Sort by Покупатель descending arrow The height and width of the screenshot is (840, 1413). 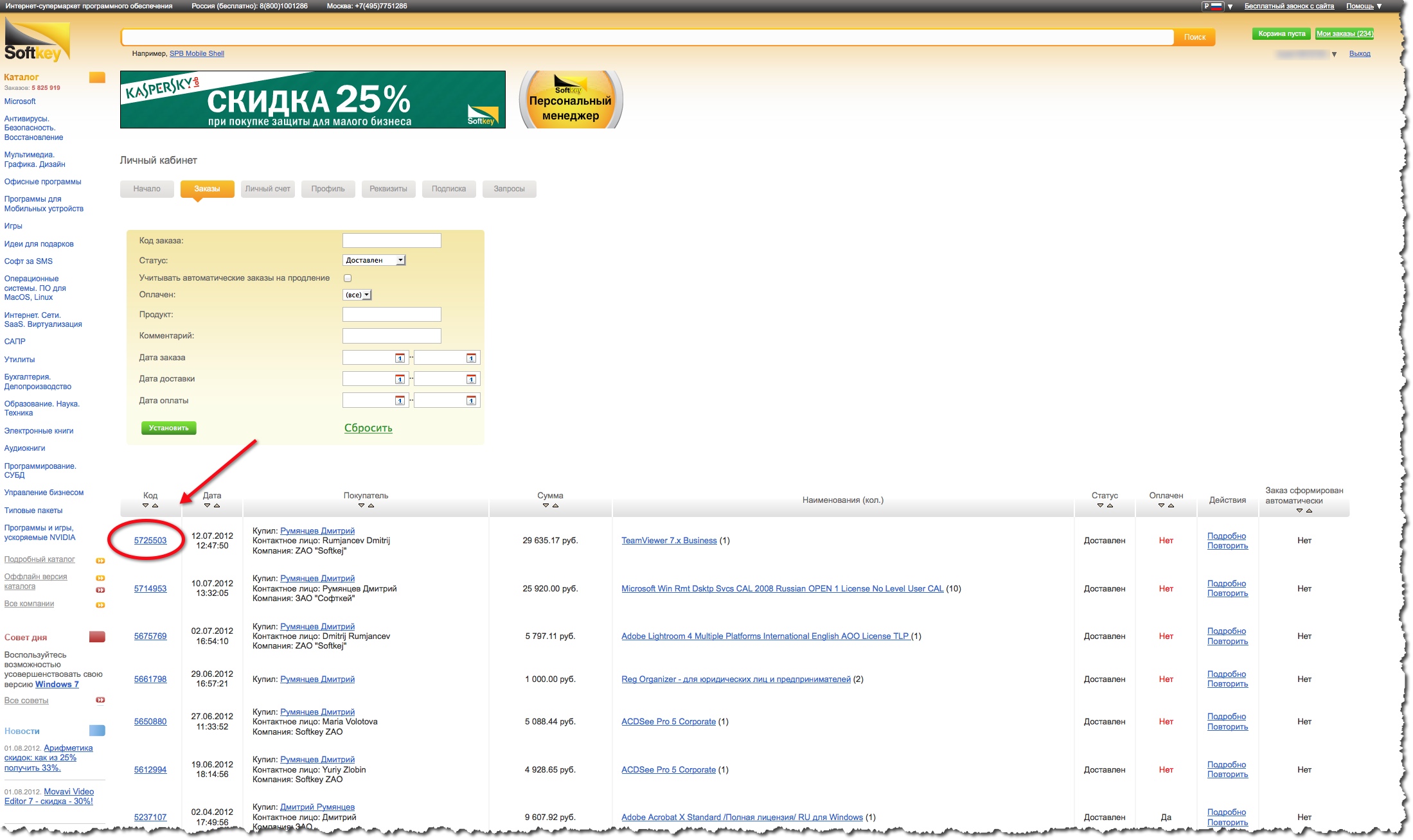tap(361, 505)
